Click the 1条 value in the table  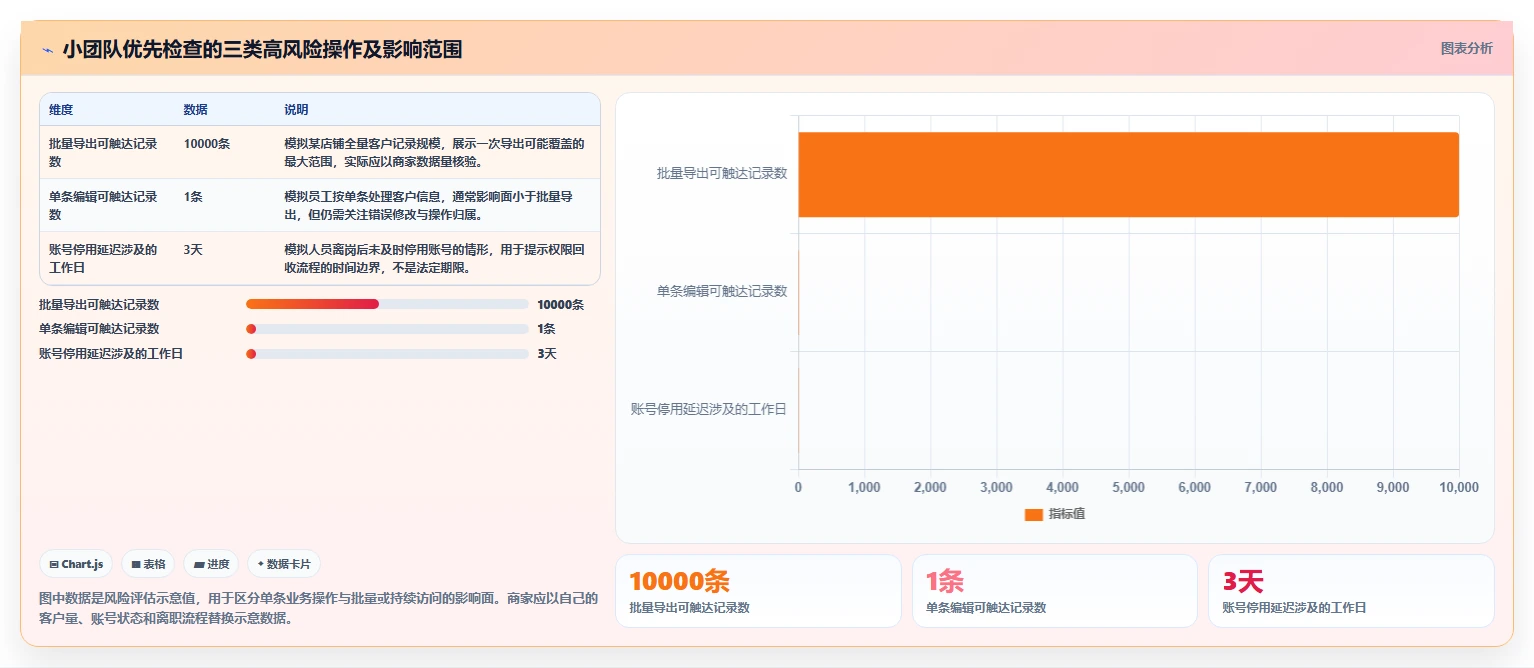[x=193, y=197]
